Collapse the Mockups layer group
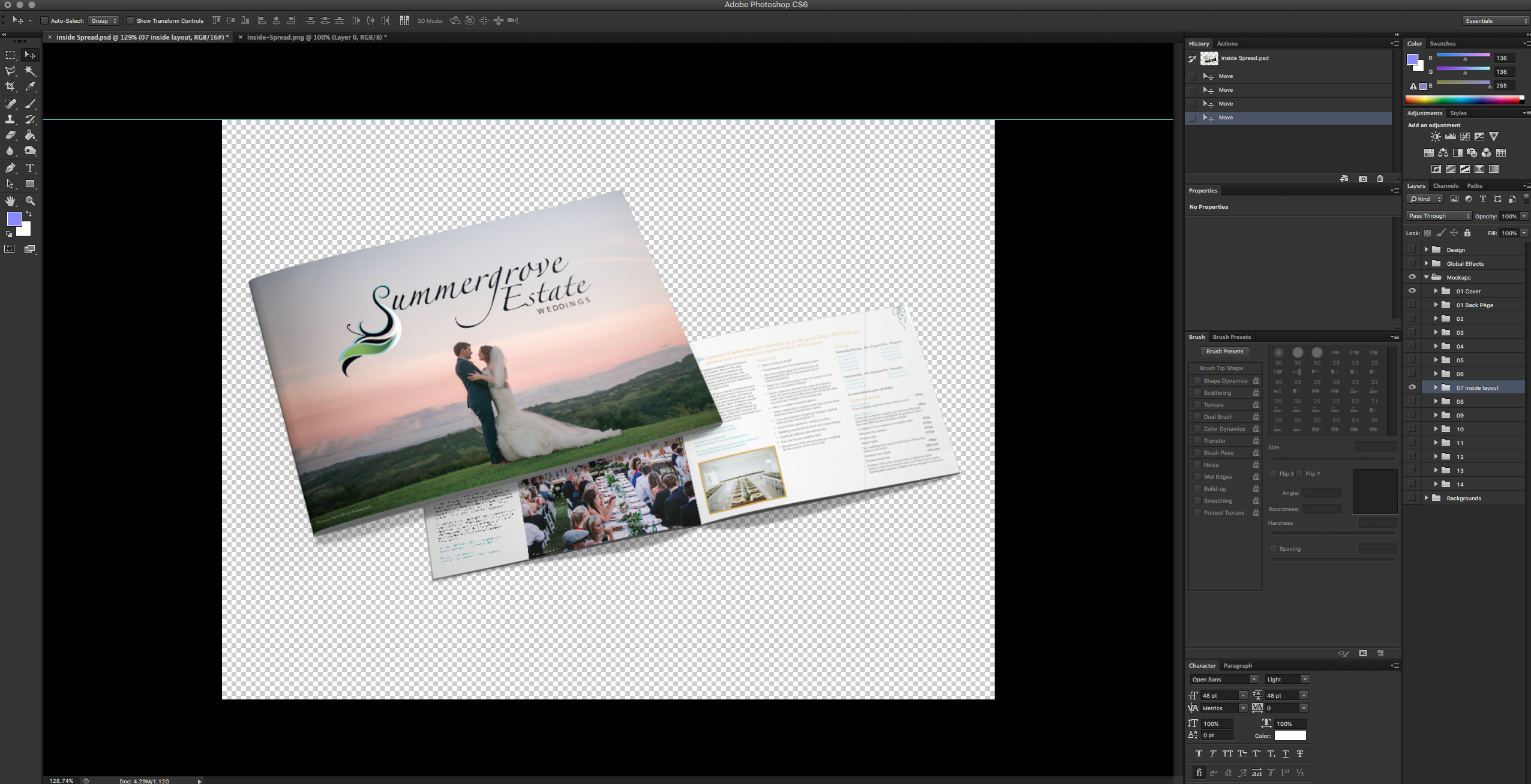 pos(1427,277)
